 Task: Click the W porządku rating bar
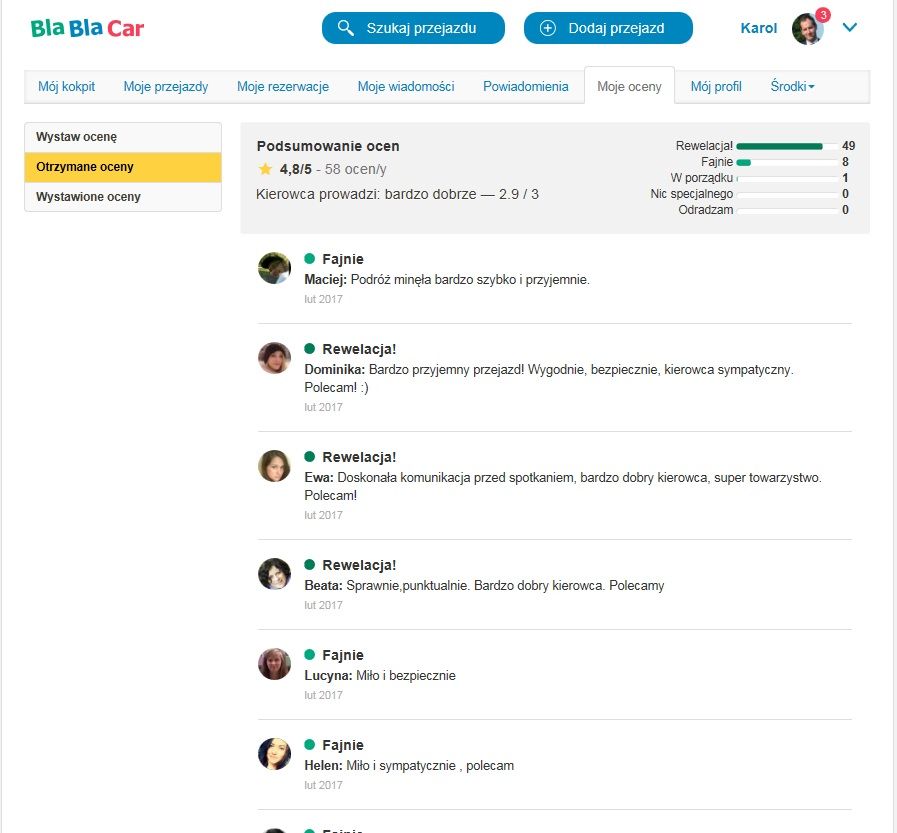coord(787,178)
